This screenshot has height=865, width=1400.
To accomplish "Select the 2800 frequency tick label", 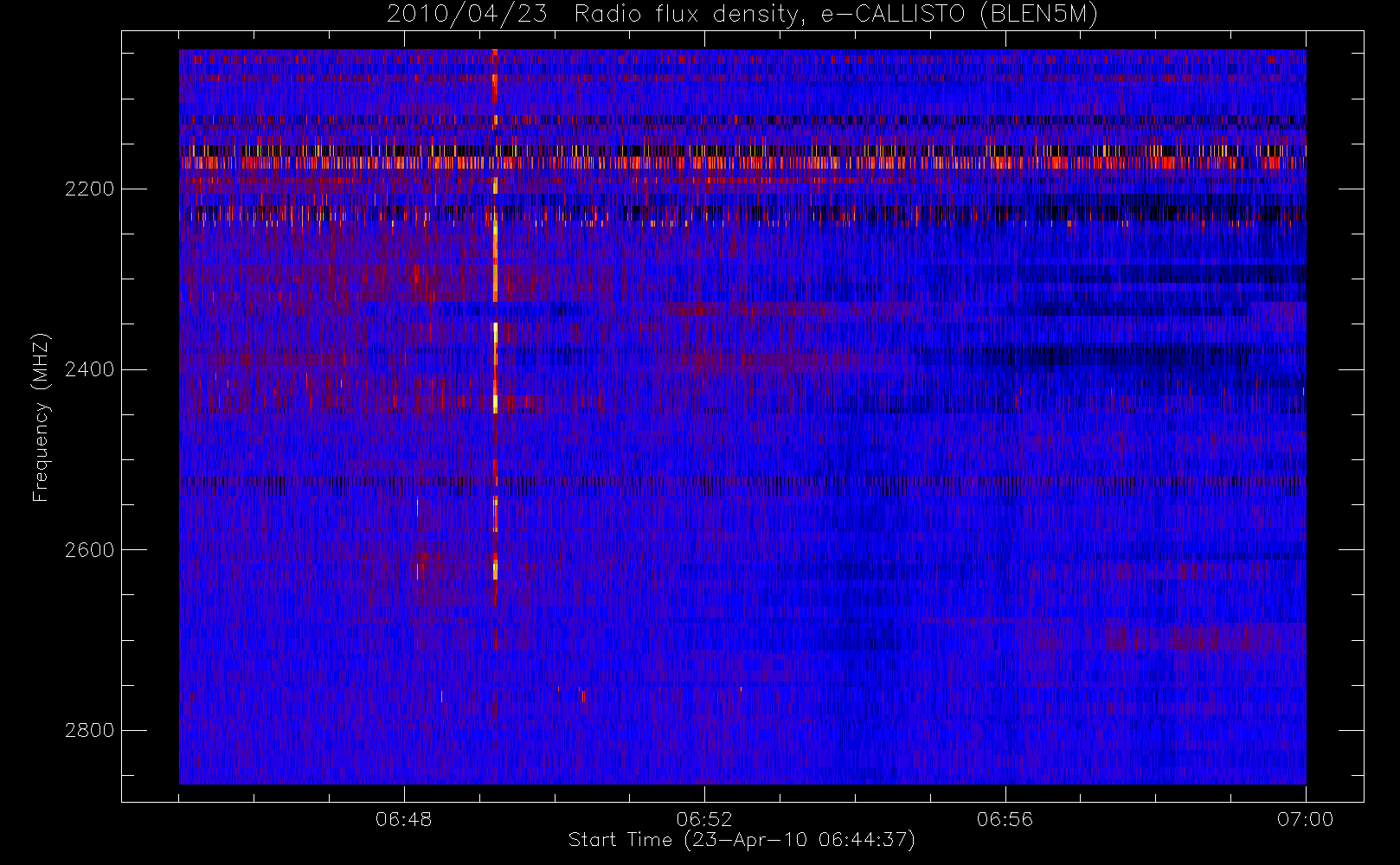I will coord(89,730).
